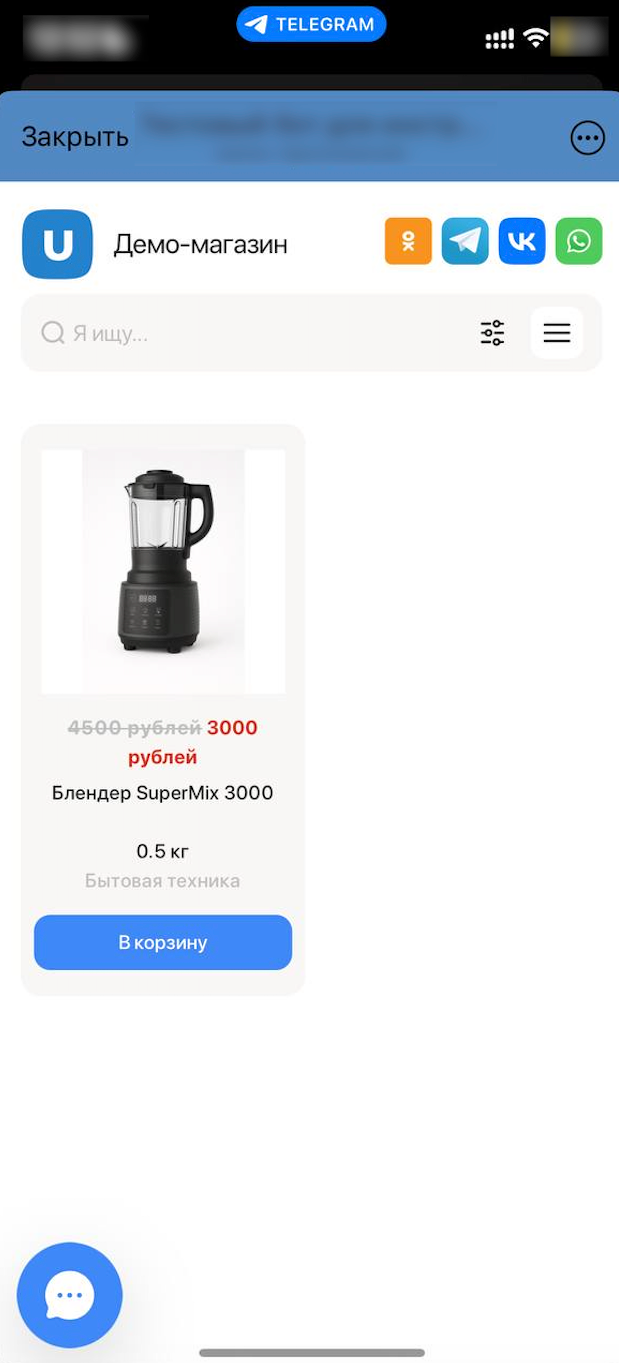This screenshot has width=619, height=1363.
Task: Open the hamburger menu
Action: (x=557, y=333)
